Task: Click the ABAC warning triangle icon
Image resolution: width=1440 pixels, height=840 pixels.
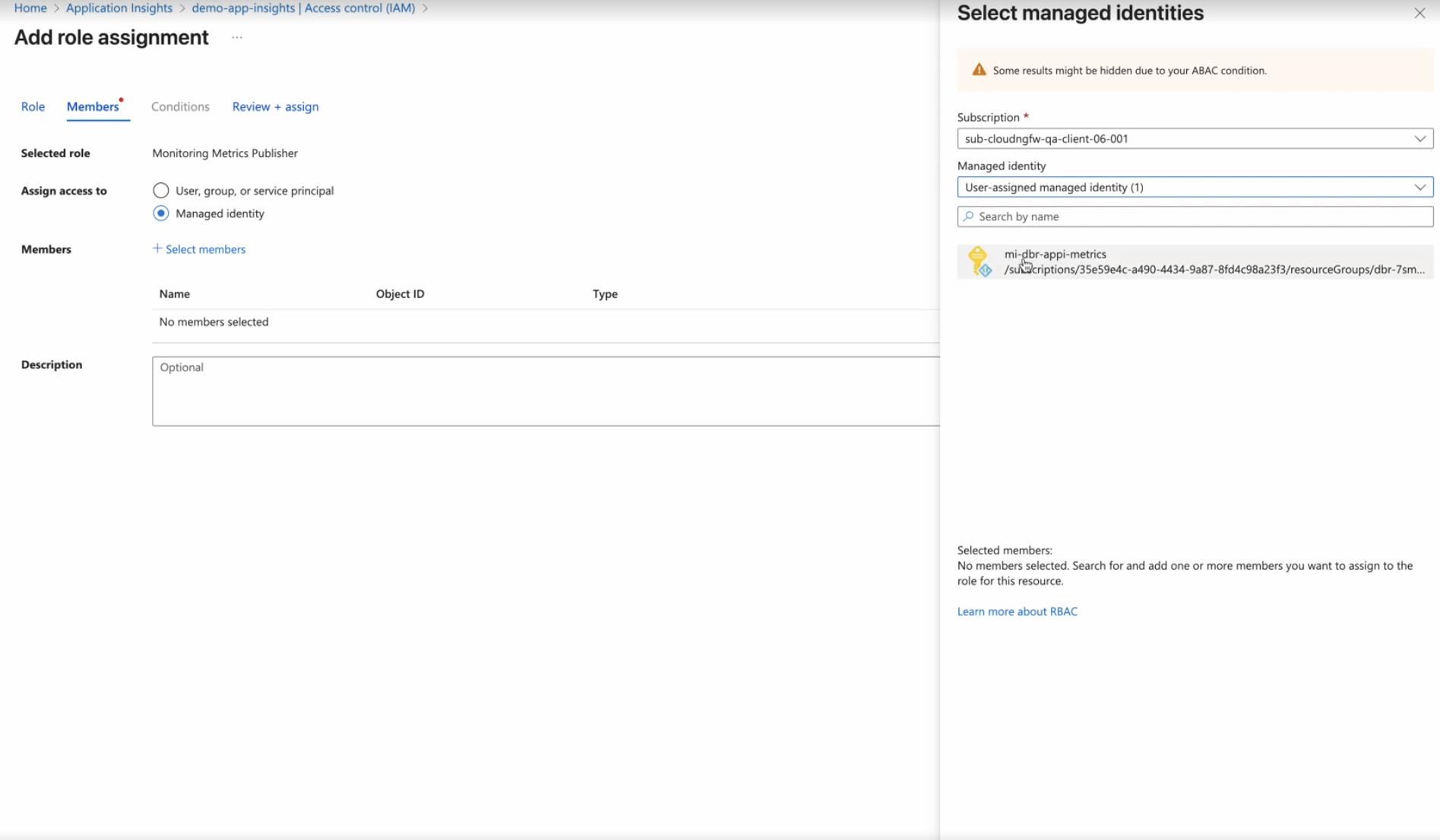Action: pos(979,70)
